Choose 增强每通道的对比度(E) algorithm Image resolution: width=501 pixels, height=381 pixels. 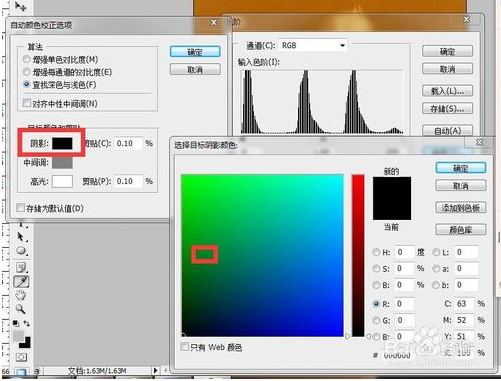[26, 72]
